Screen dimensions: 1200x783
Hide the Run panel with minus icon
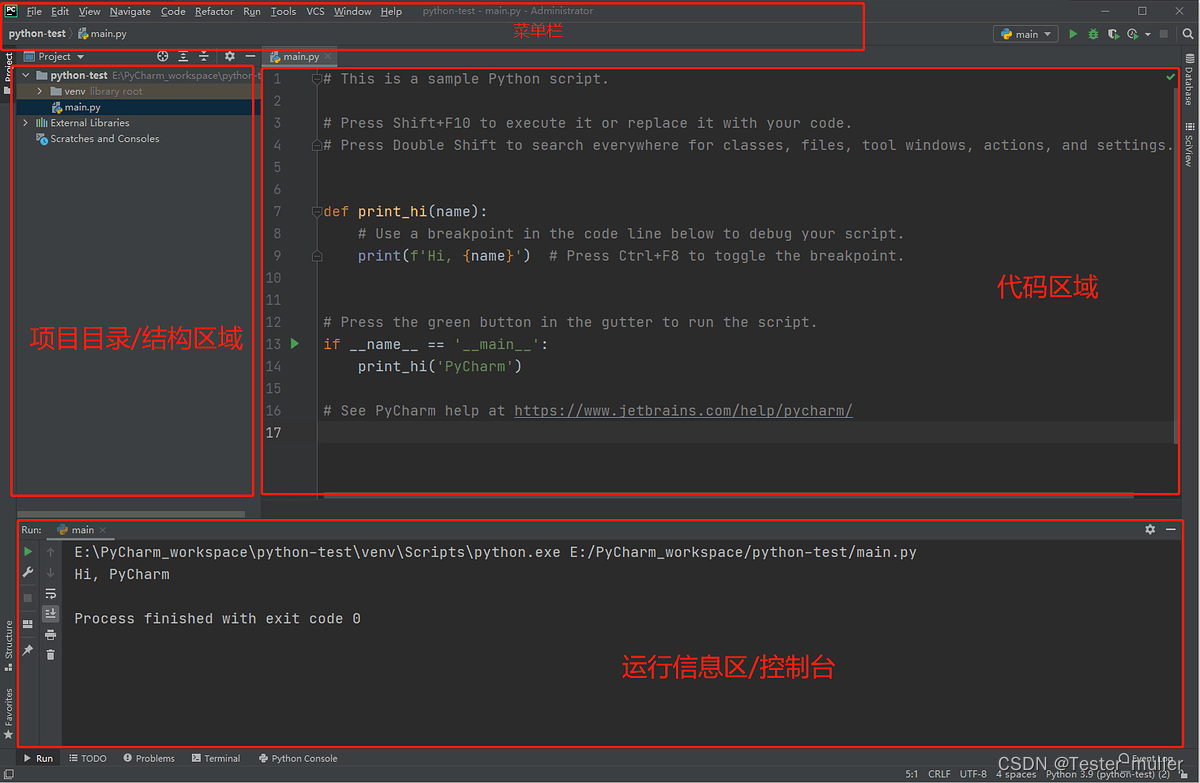pyautogui.click(x=1171, y=529)
